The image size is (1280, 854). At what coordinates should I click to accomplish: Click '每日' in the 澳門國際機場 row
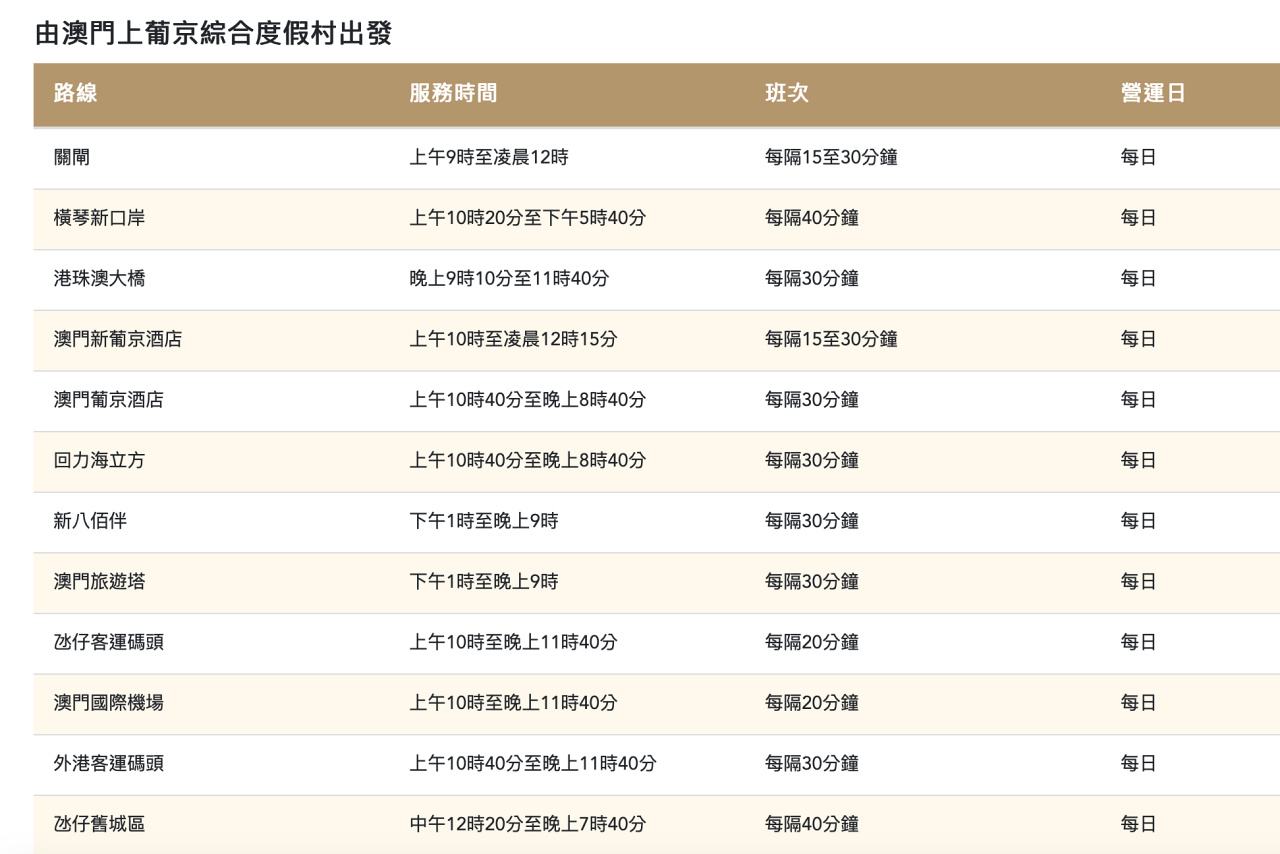pyautogui.click(x=1138, y=703)
